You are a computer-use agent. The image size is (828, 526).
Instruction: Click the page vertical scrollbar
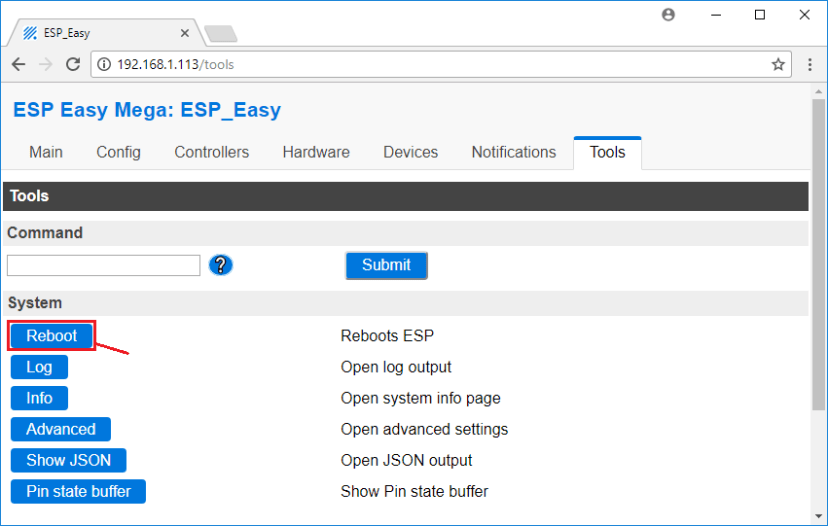click(819, 300)
